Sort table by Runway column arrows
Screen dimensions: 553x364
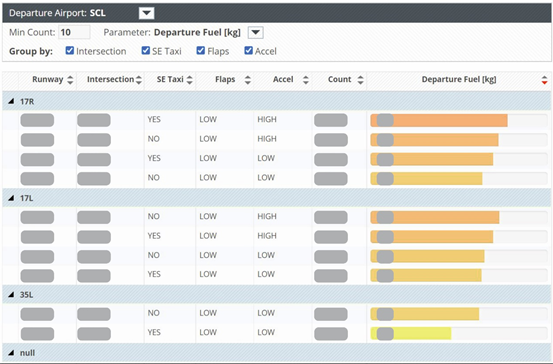tap(70, 80)
